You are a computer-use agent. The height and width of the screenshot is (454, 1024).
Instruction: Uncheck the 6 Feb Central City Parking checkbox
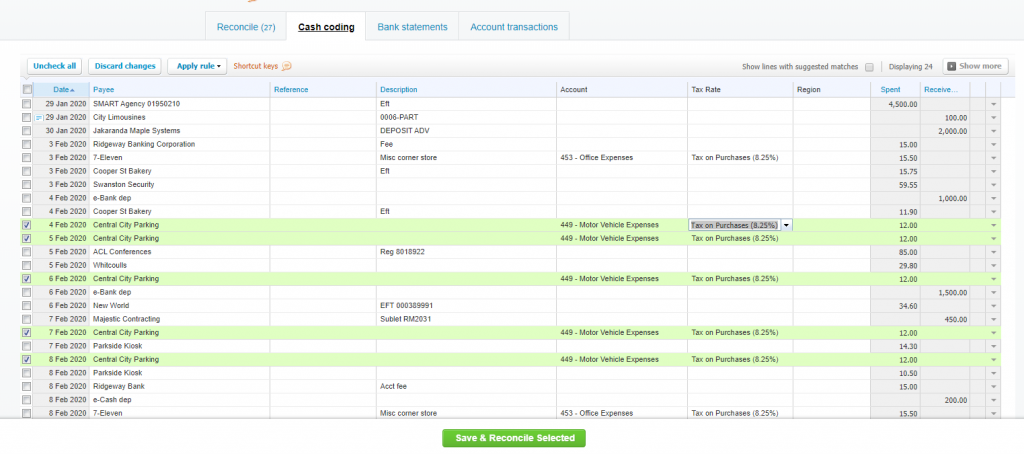click(26, 279)
